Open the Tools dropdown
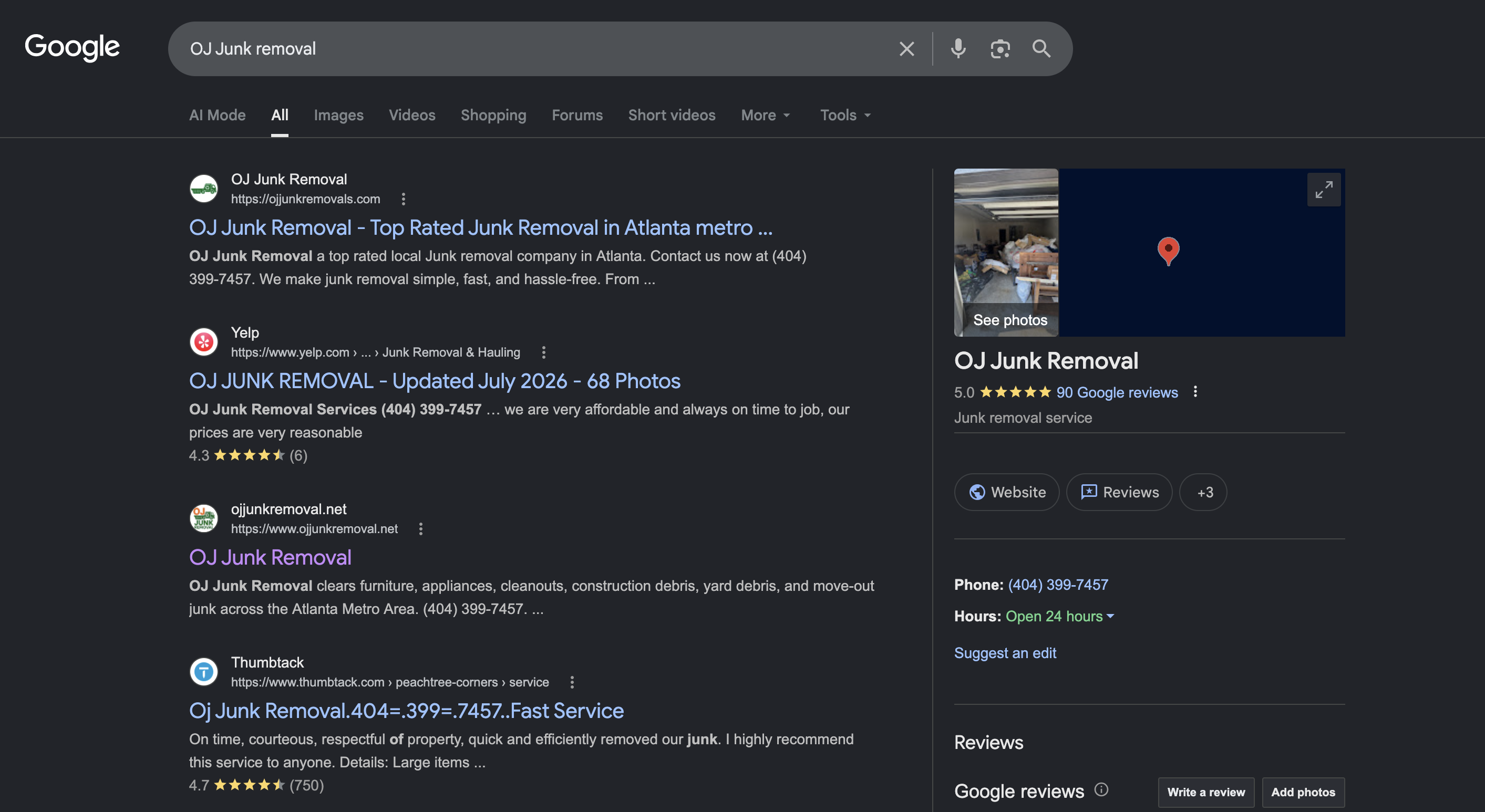The image size is (1485, 812). pos(845,115)
